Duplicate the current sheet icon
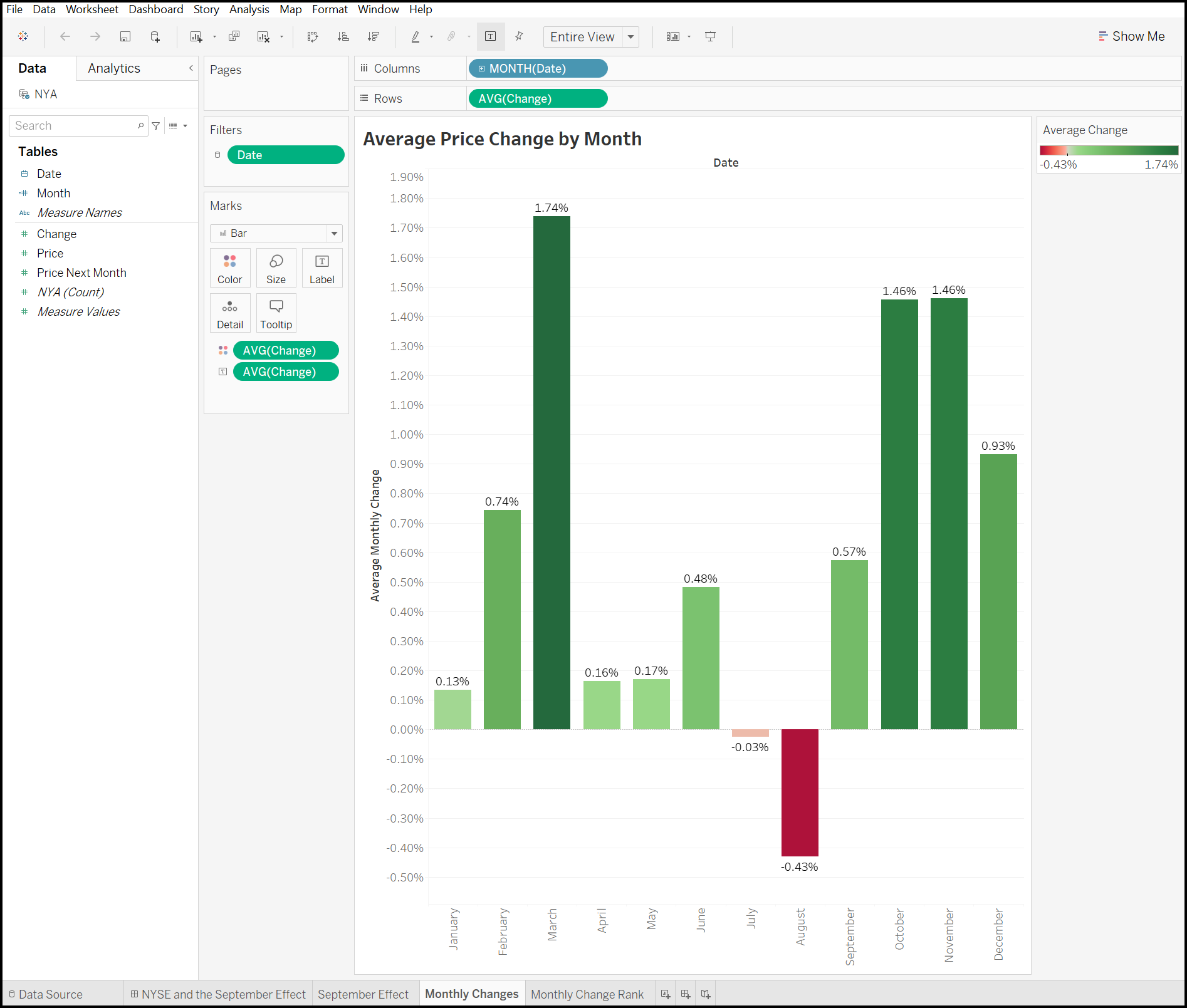Viewport: 1187px width, 1008px height. pos(234,36)
